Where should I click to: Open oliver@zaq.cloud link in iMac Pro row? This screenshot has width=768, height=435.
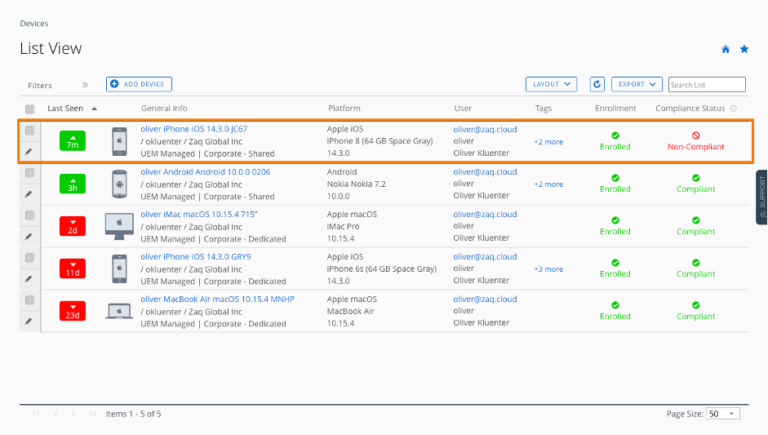click(x=485, y=214)
